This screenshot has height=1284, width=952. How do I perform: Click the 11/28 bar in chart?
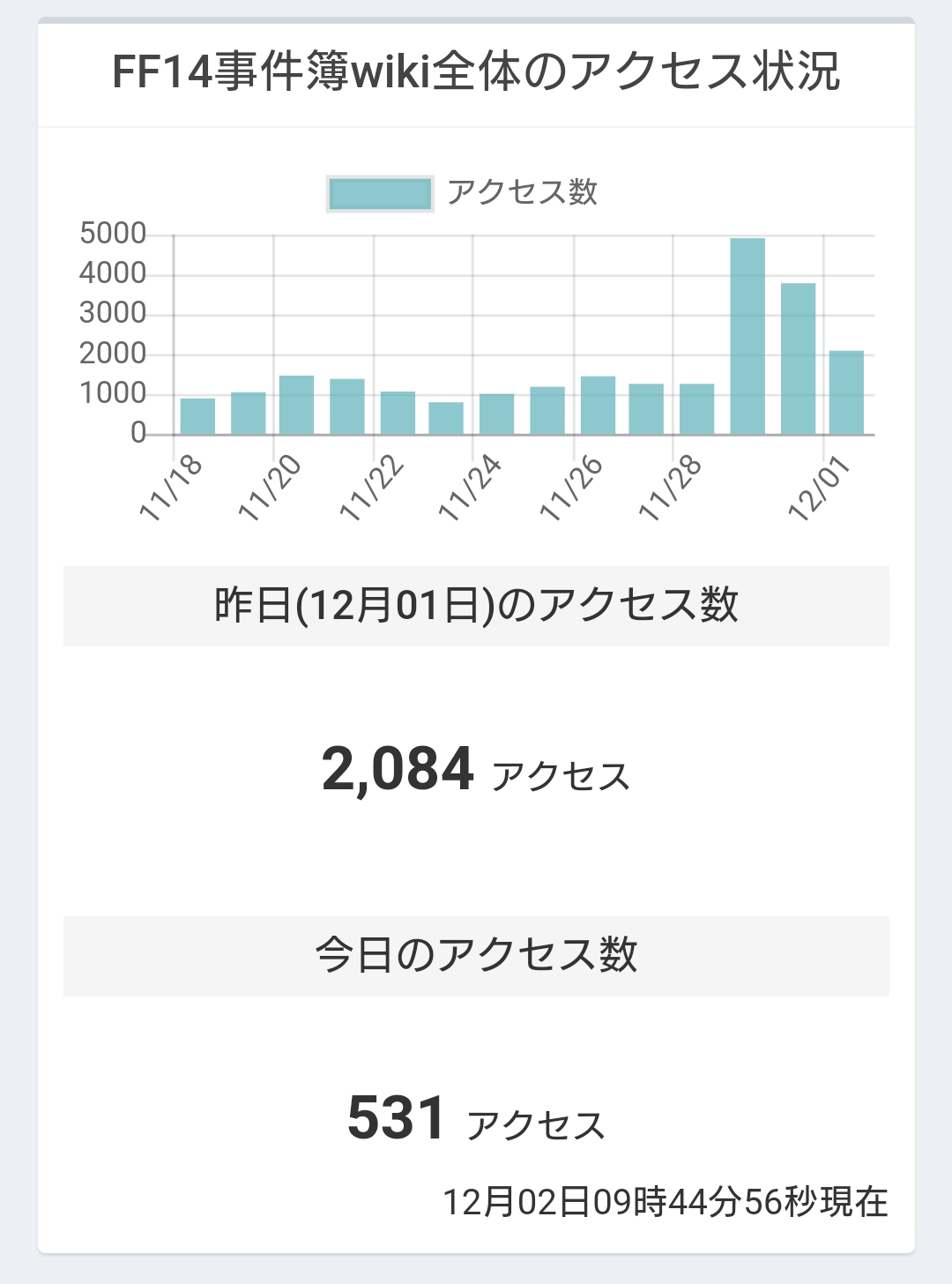[696, 409]
